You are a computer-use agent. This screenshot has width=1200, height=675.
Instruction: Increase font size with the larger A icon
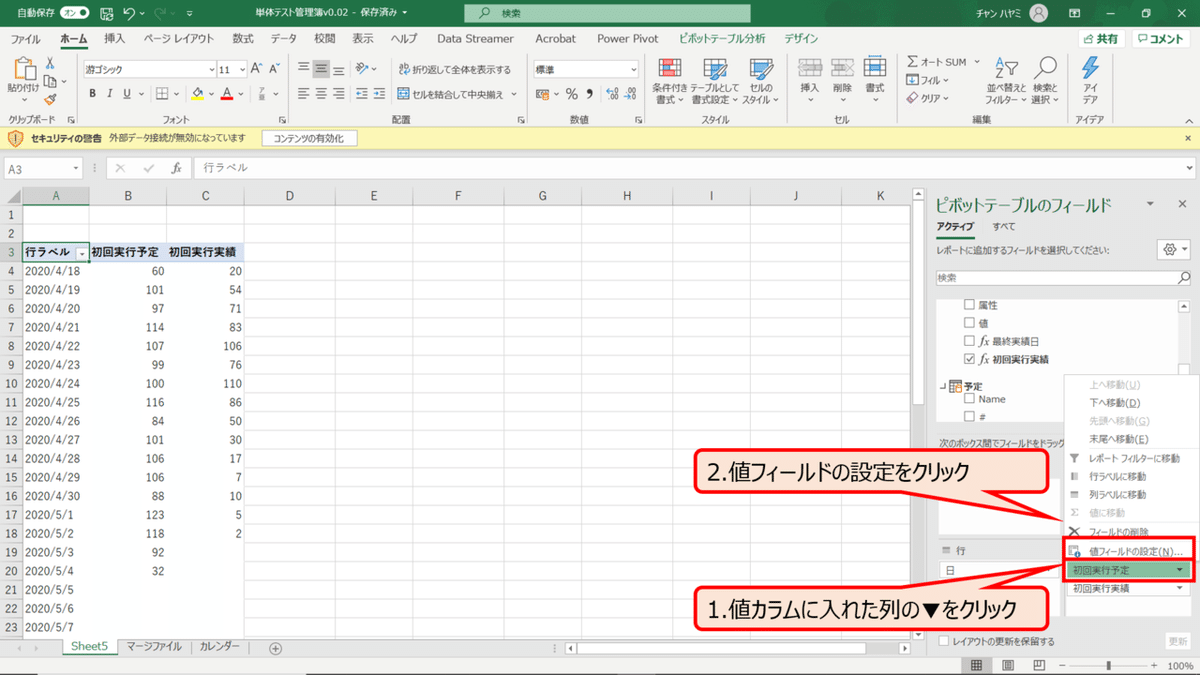(256, 69)
